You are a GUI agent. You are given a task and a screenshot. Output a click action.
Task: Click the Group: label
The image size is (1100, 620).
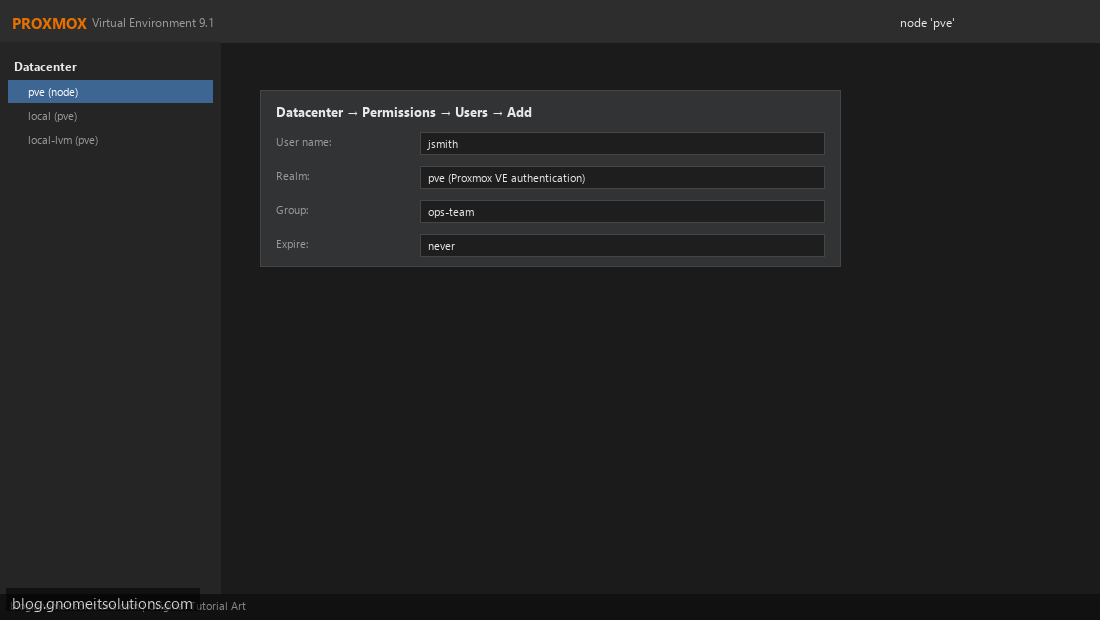pos(292,210)
